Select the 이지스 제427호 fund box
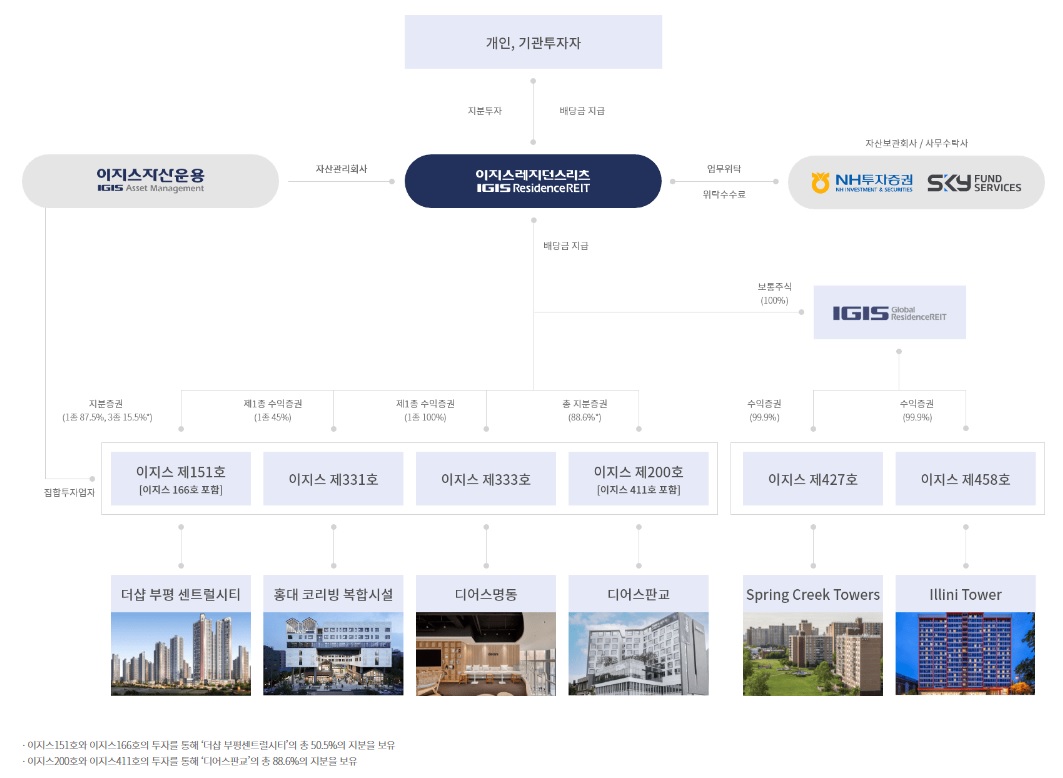Image resolution: width=1063 pixels, height=778 pixels. pyautogui.click(x=813, y=479)
